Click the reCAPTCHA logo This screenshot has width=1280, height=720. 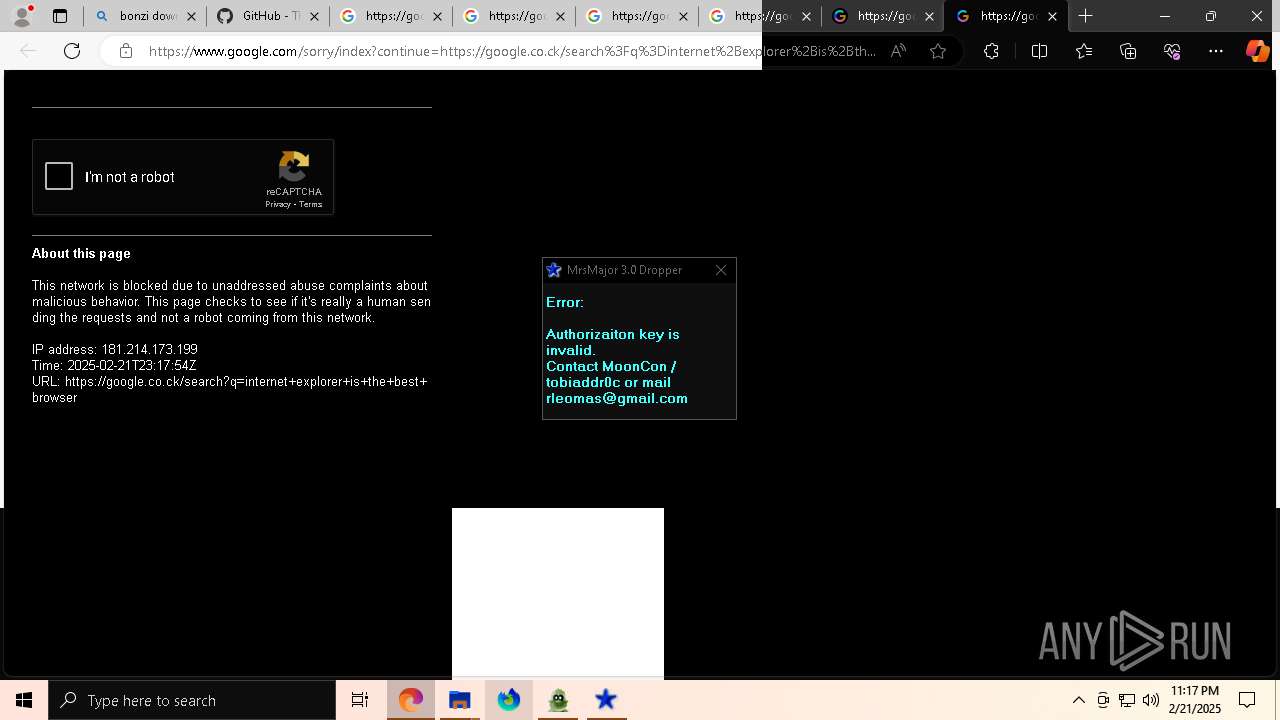coord(294,167)
